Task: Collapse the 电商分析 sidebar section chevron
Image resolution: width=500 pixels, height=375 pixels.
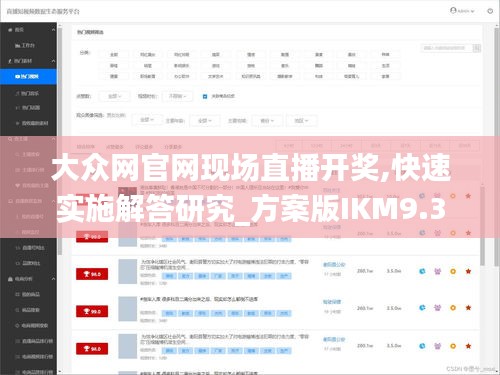Action: click(53, 279)
